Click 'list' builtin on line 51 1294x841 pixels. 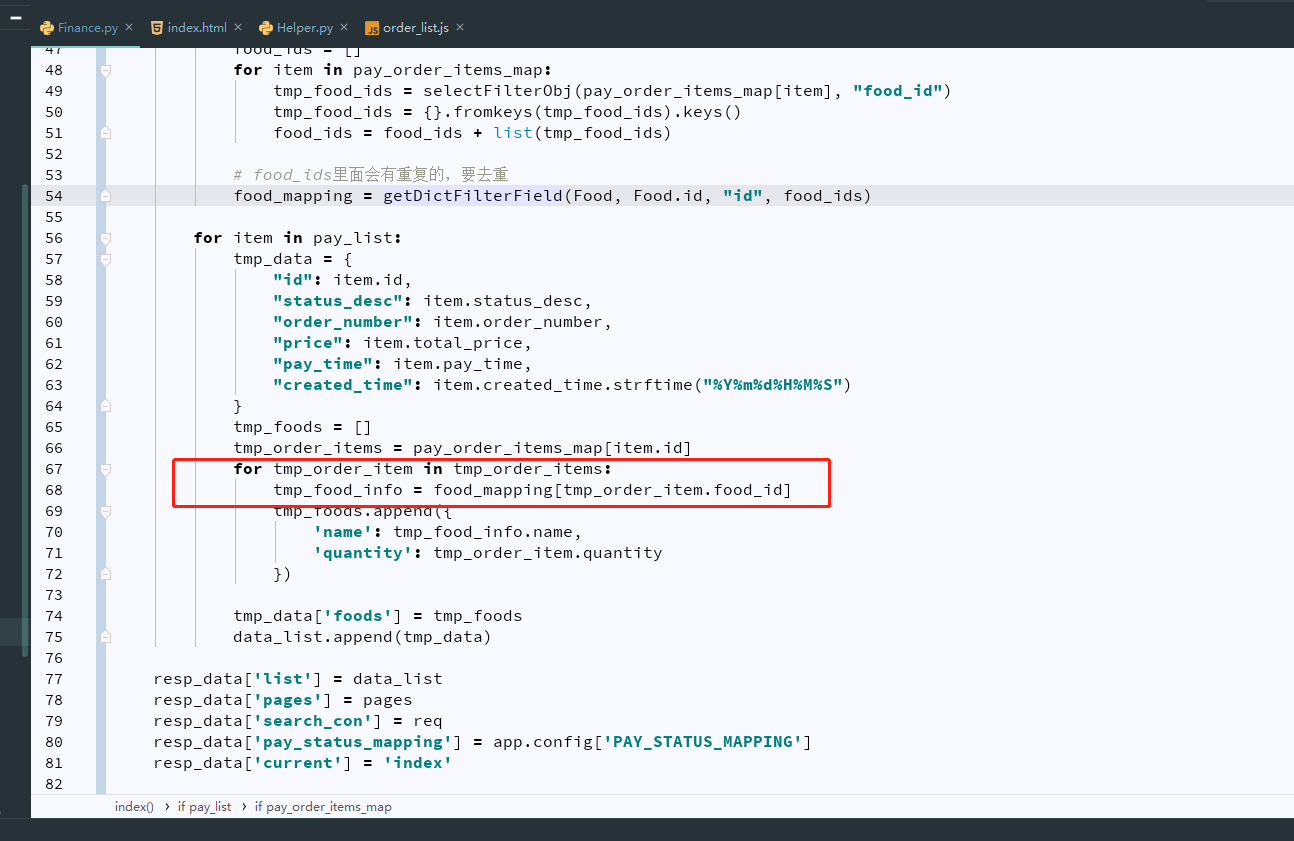514,132
